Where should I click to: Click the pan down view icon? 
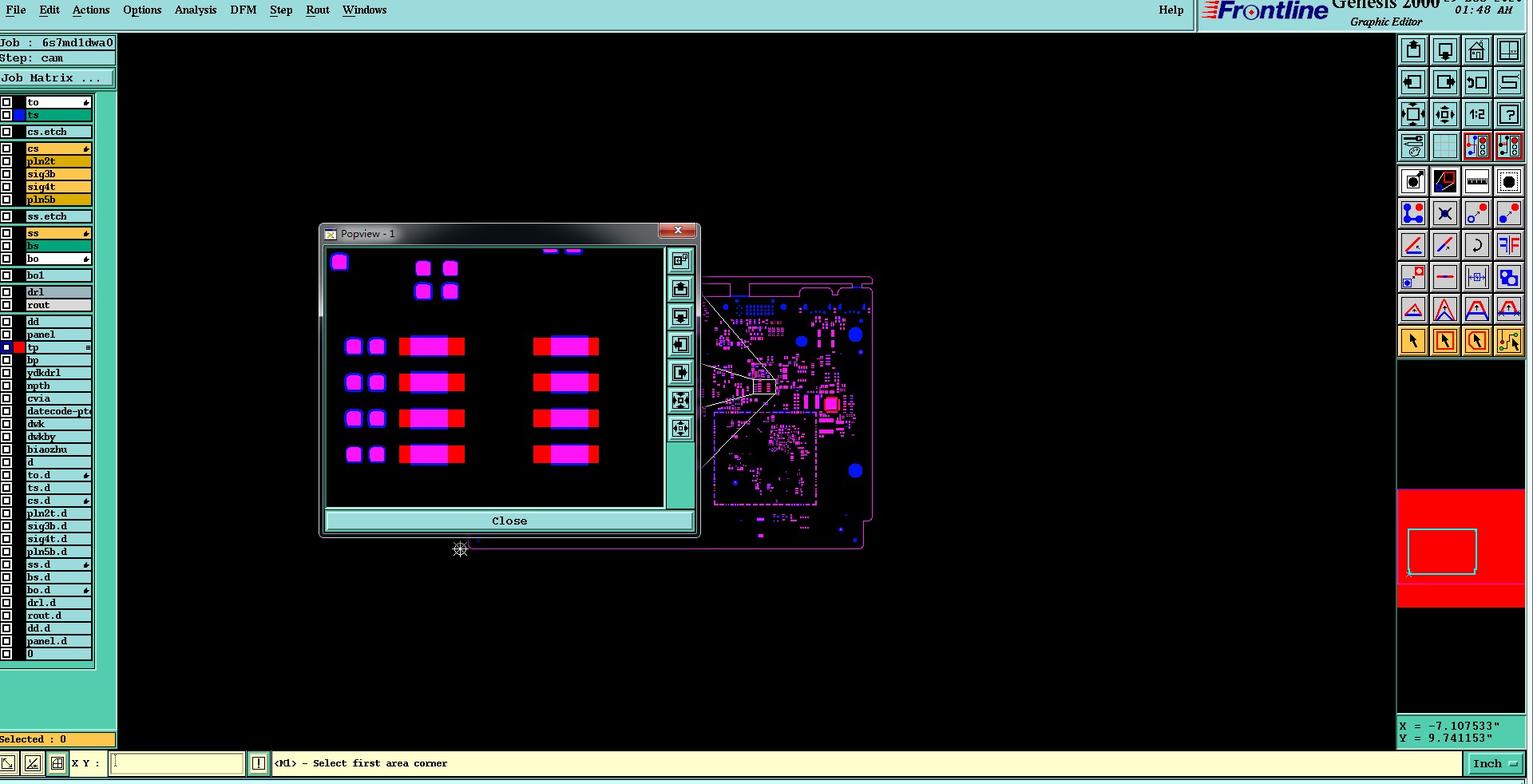(x=1445, y=50)
